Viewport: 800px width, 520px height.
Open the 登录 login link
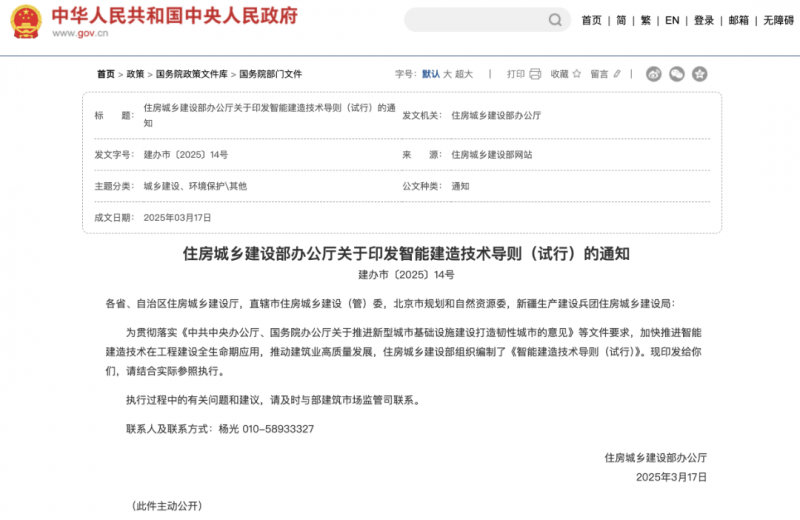pyautogui.click(x=704, y=20)
